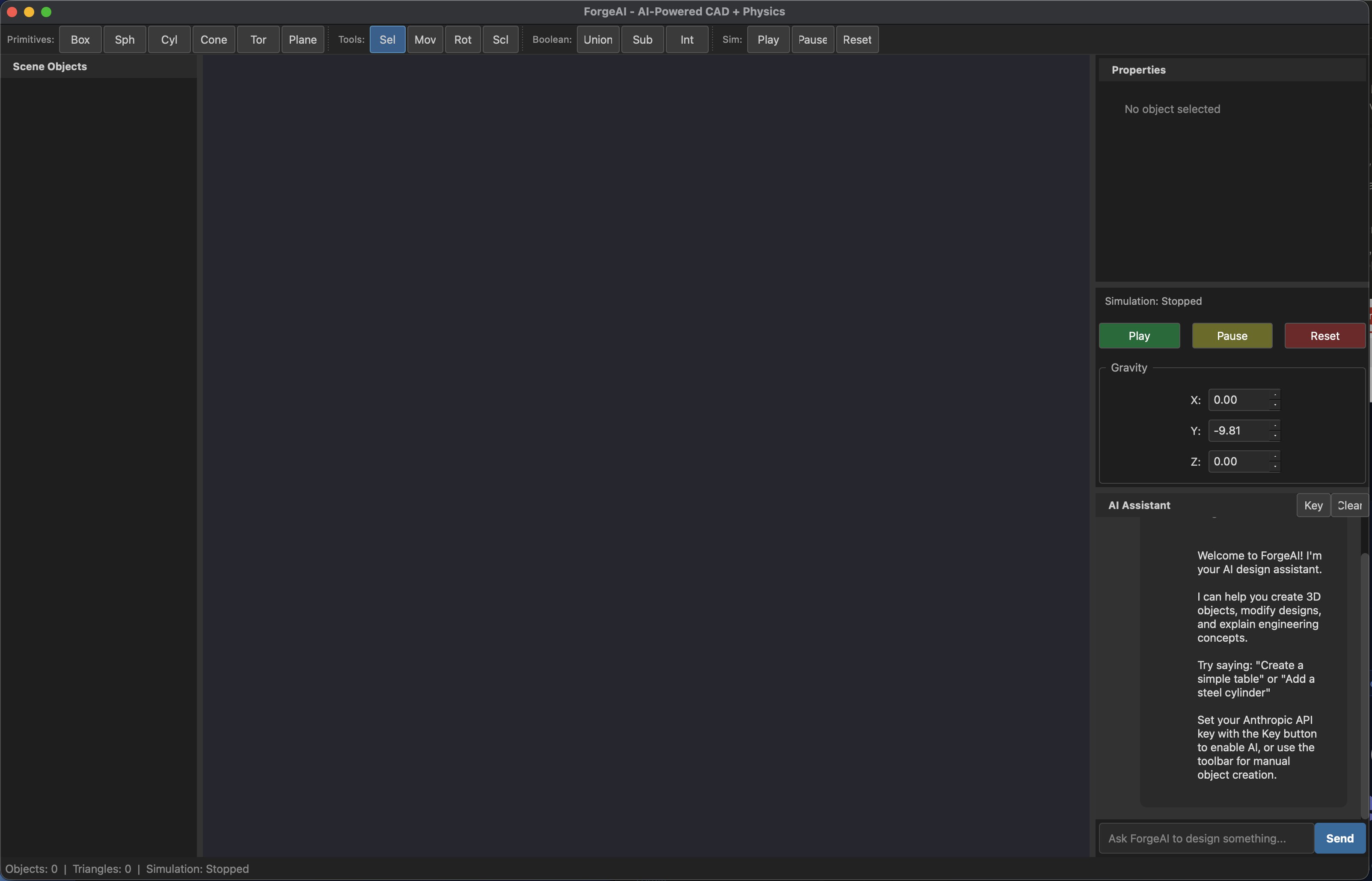This screenshot has width=1372, height=881.
Task: Add a Torus with Tor button
Action: (x=258, y=39)
